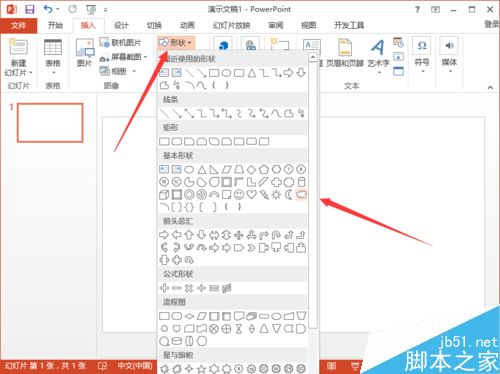
Task: Click the 登录 sign-in link
Action: [492, 24]
